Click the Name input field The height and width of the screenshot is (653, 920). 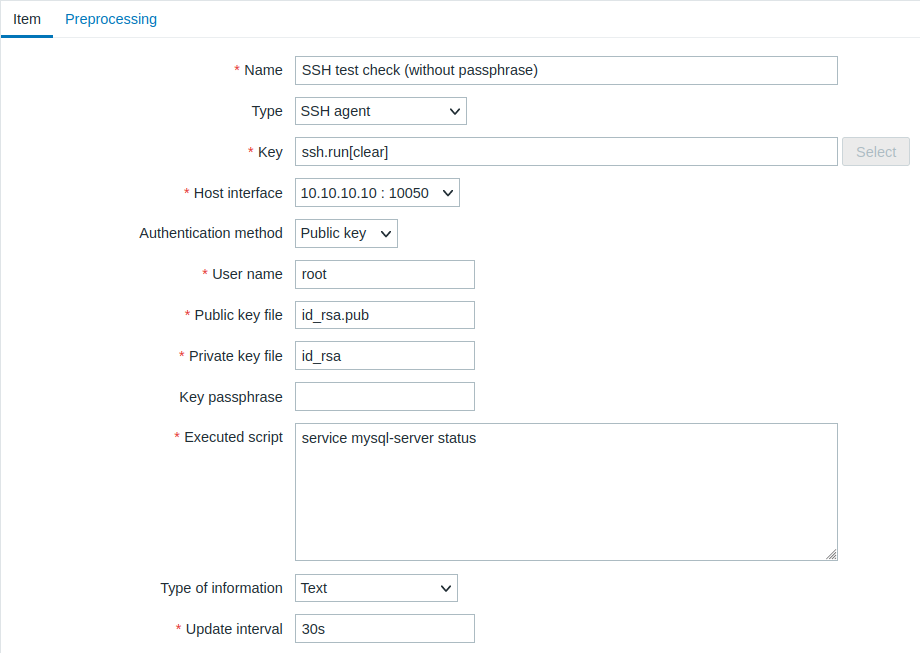tap(566, 70)
